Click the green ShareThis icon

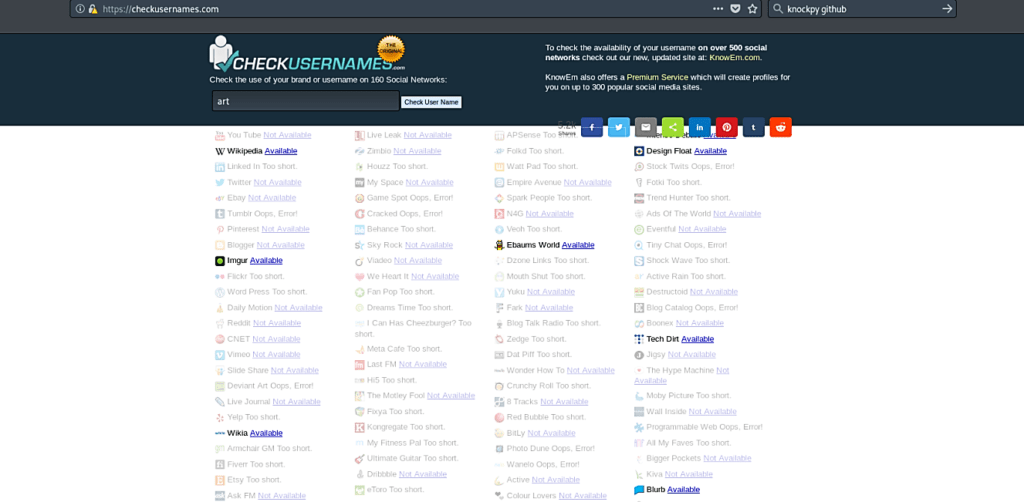[673, 127]
